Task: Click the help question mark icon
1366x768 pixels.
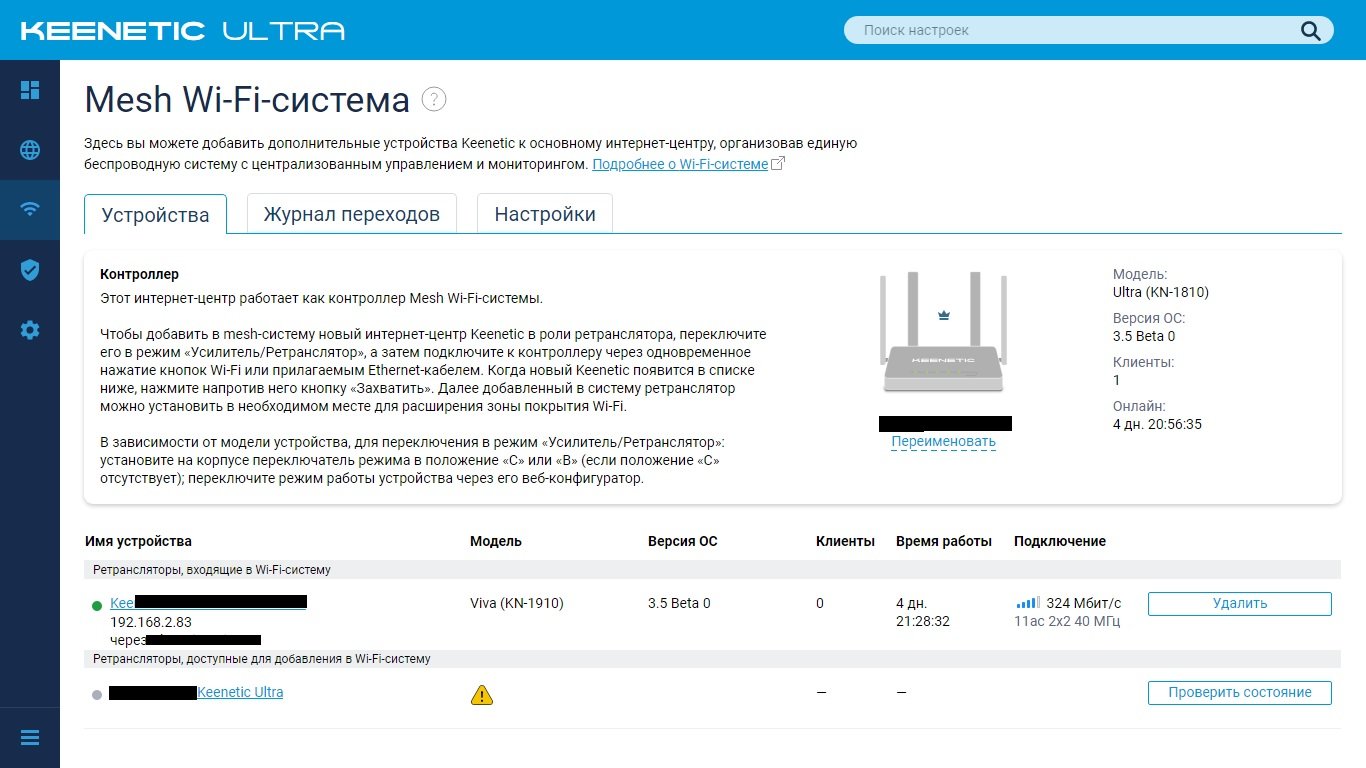Action: [434, 99]
